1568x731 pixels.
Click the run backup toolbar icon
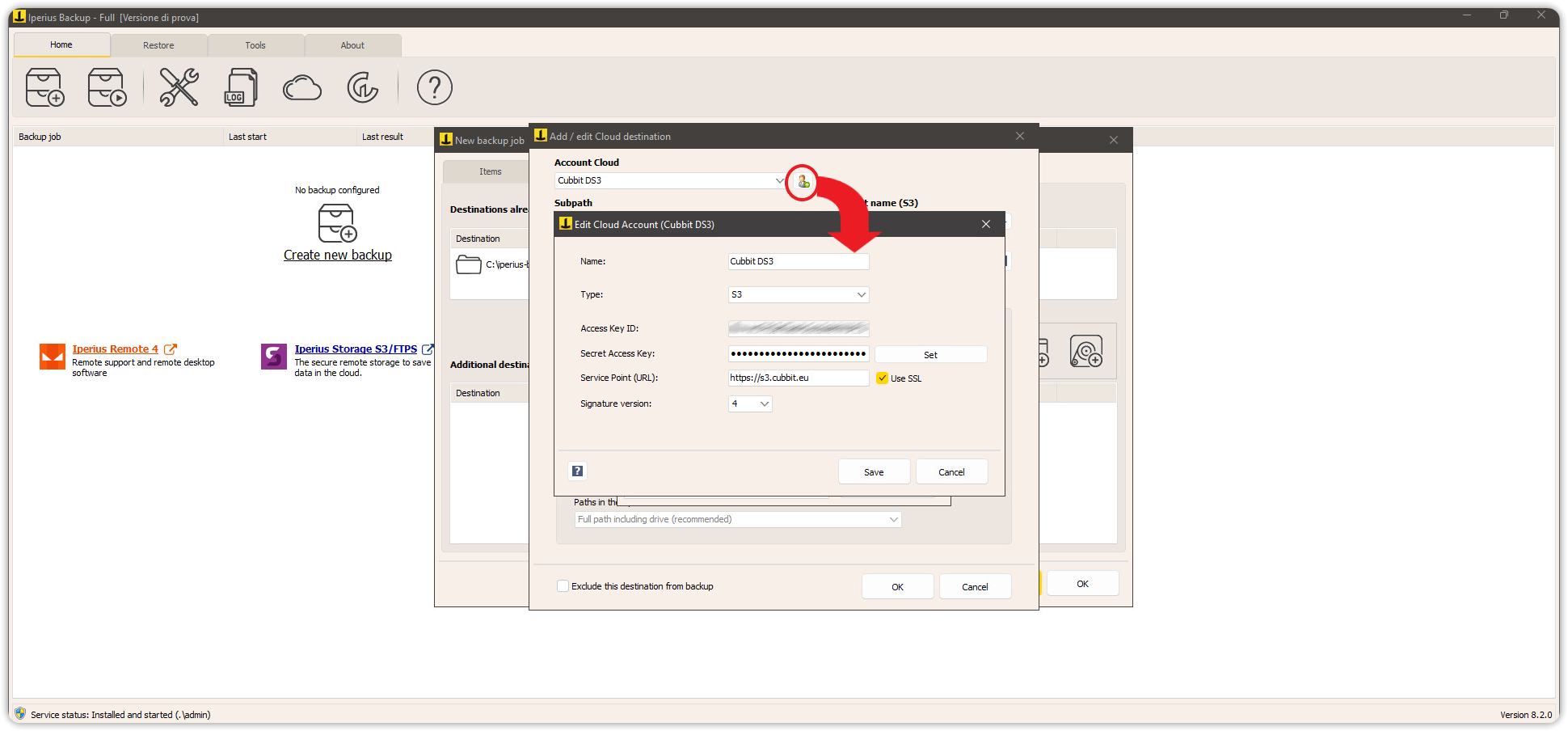tap(107, 87)
